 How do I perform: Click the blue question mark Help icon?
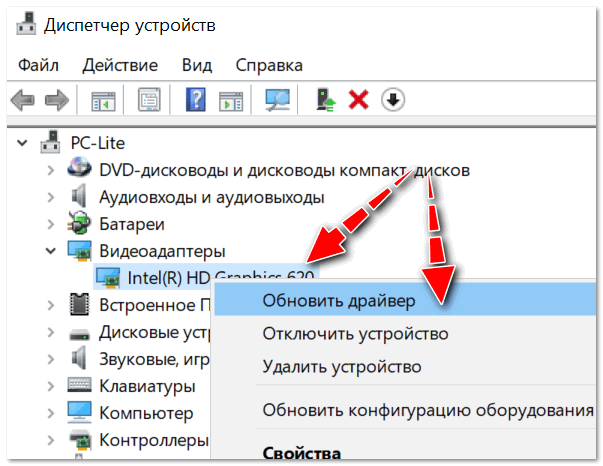(197, 100)
